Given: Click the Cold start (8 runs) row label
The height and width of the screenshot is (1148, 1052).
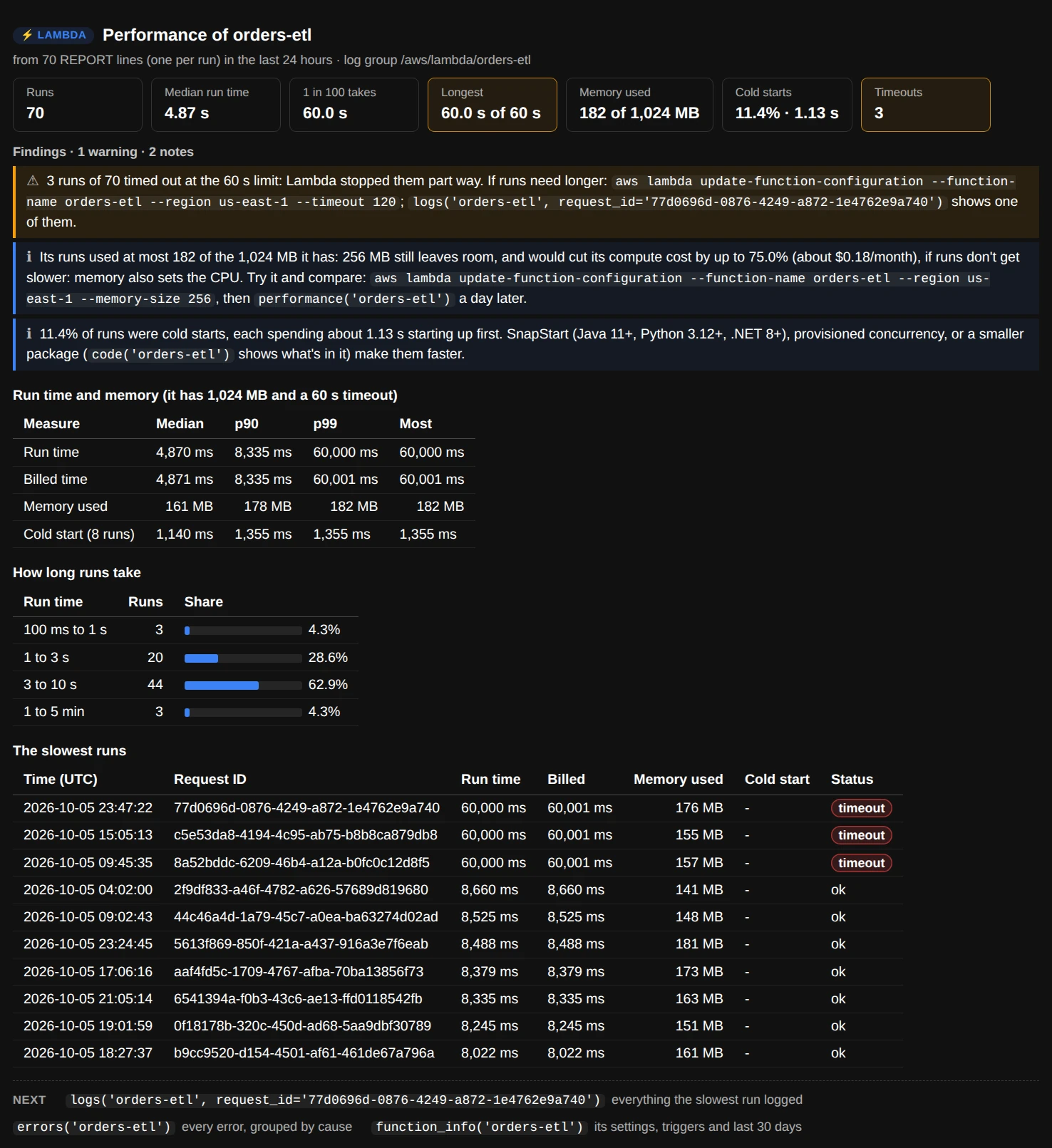Looking at the screenshot, I should click(79, 534).
